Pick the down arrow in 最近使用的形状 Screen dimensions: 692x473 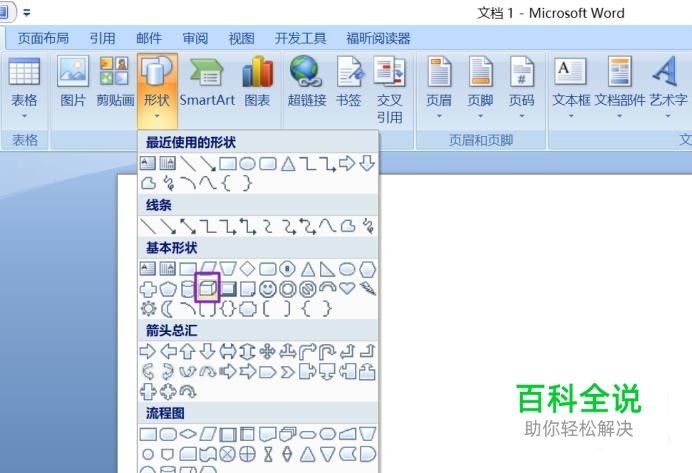point(367,163)
